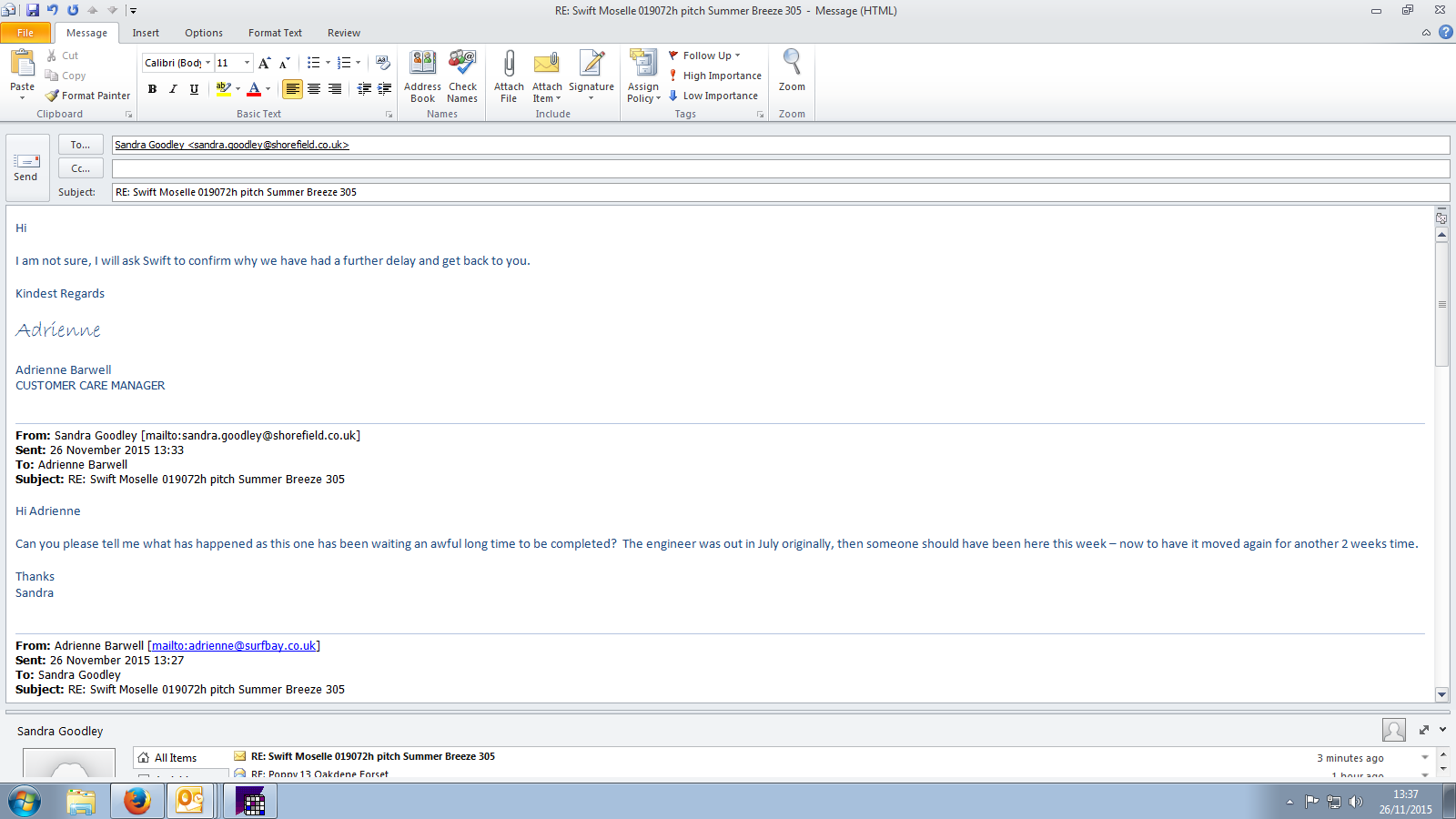The width and height of the screenshot is (1456, 819).
Task: Click the Attach File paperclip icon
Action: point(509,66)
